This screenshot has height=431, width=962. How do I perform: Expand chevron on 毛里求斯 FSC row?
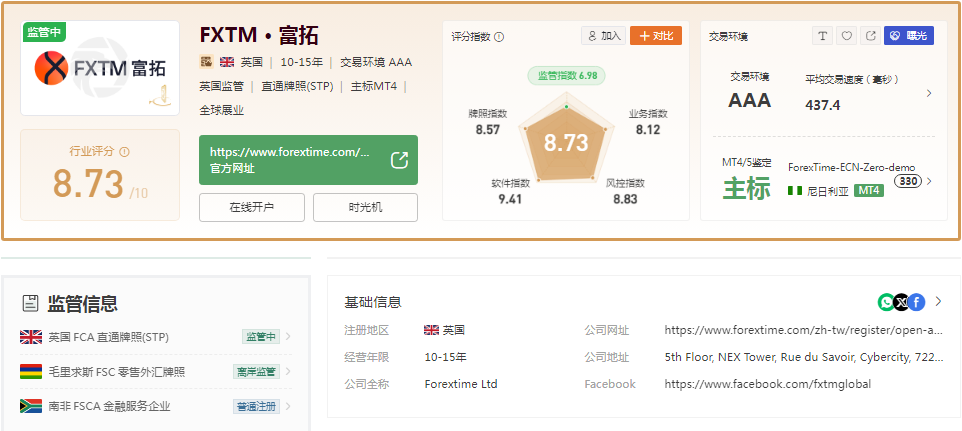click(x=288, y=372)
